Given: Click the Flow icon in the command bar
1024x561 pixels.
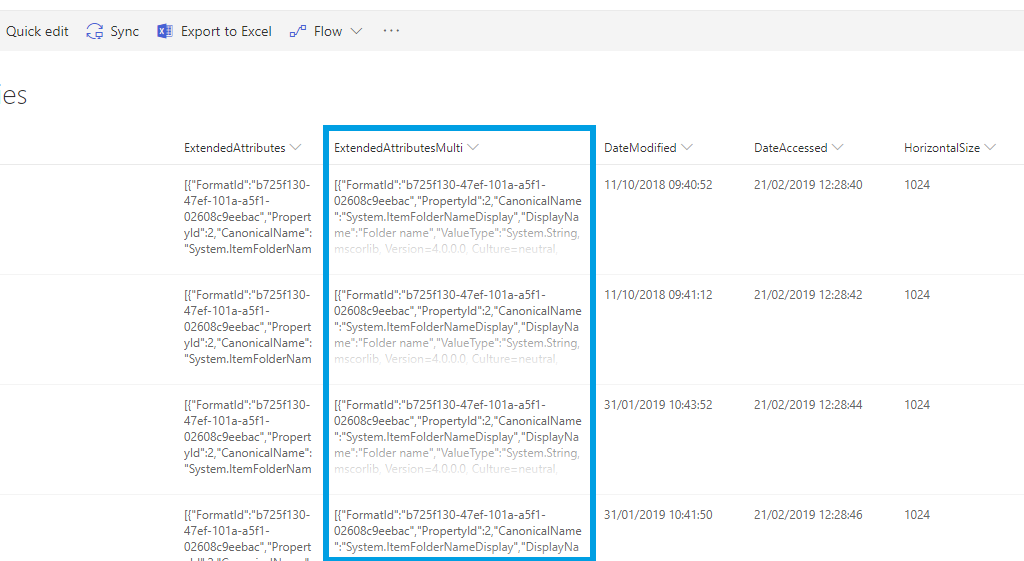Looking at the screenshot, I should tap(298, 31).
